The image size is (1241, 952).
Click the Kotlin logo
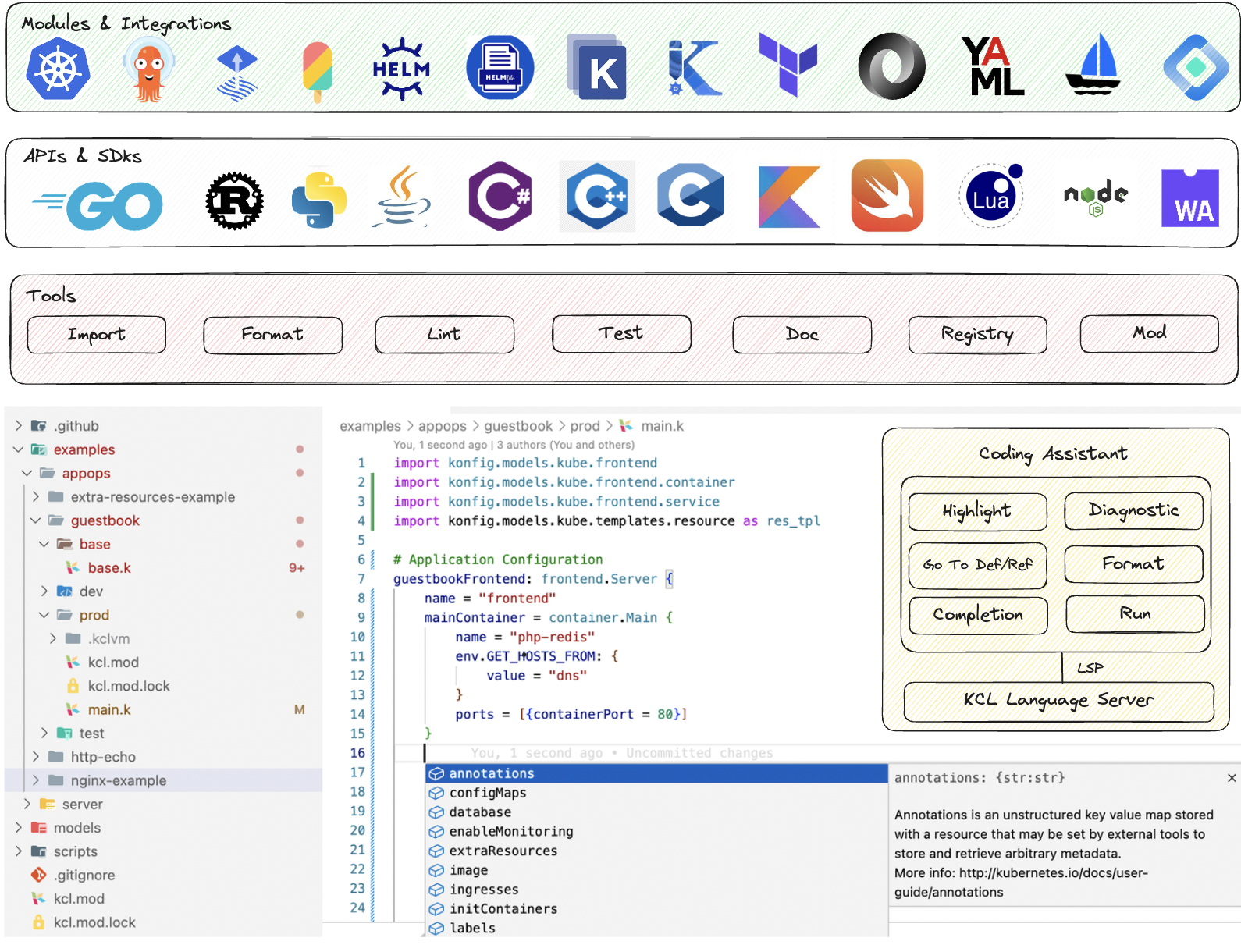789,197
